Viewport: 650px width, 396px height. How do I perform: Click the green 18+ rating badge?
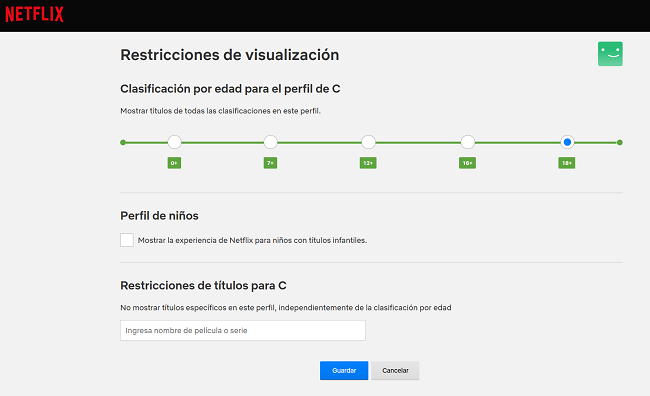tap(567, 163)
